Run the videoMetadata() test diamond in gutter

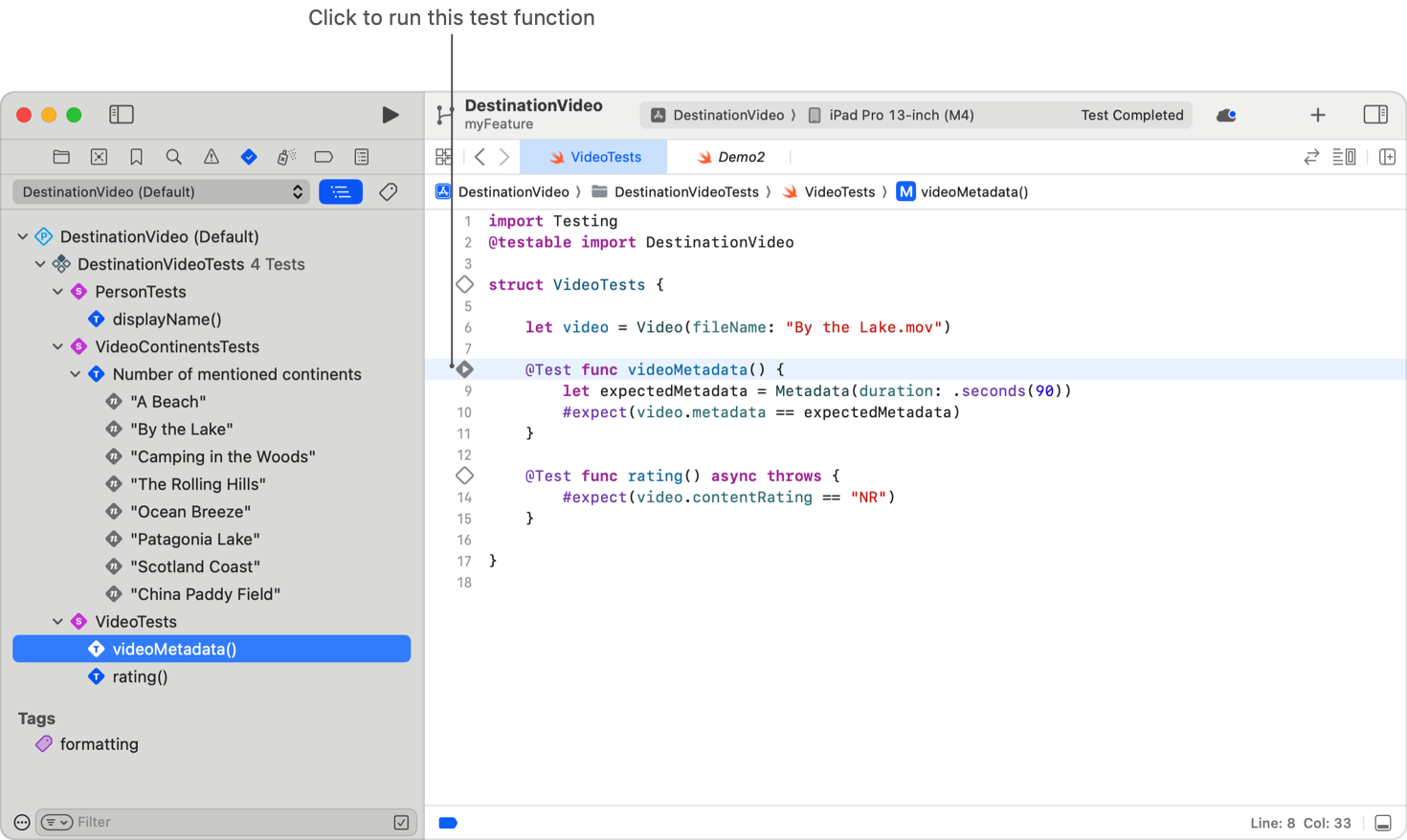coord(465,369)
